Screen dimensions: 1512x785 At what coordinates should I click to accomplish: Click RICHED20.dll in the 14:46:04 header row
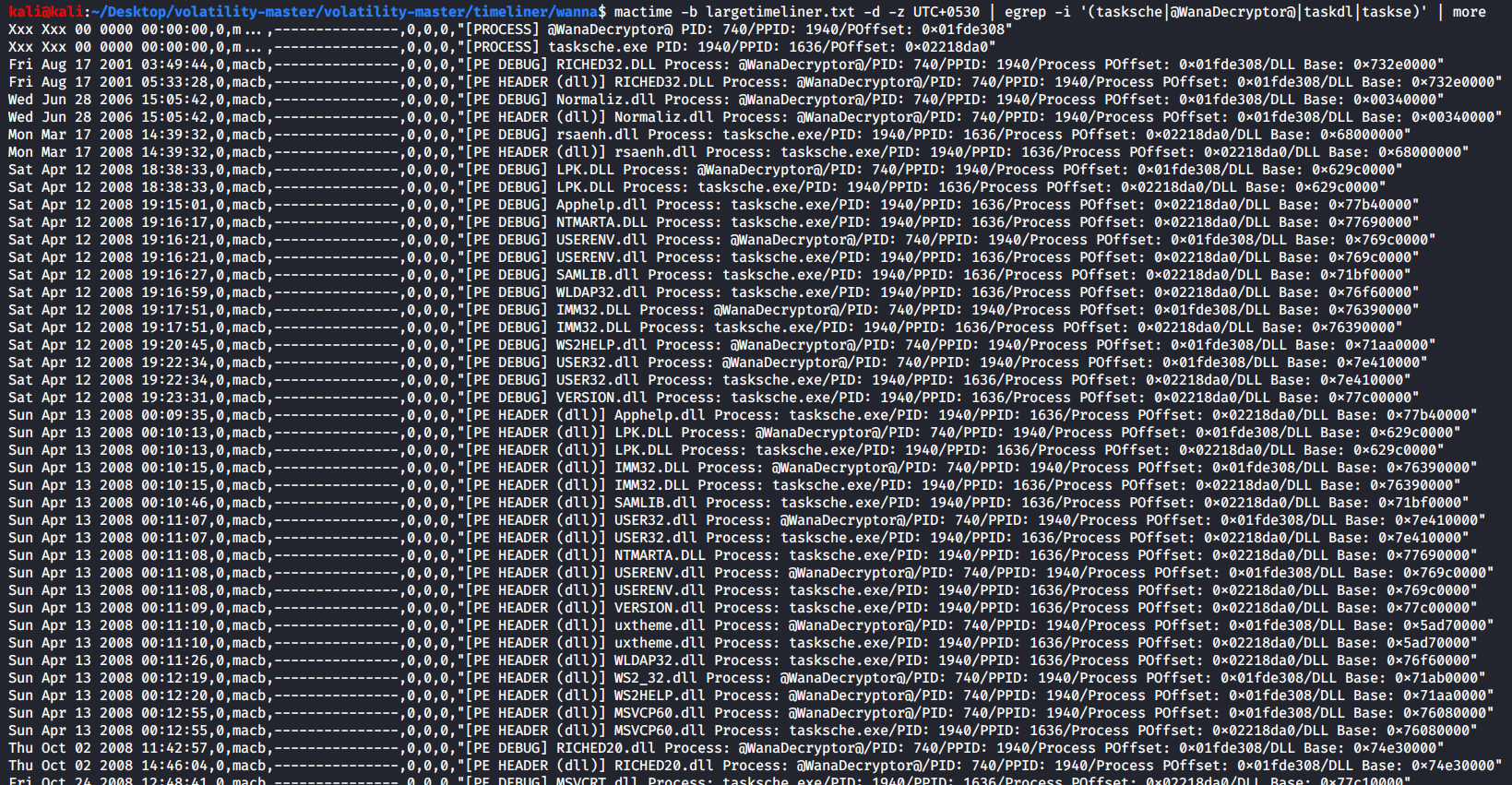point(664,765)
